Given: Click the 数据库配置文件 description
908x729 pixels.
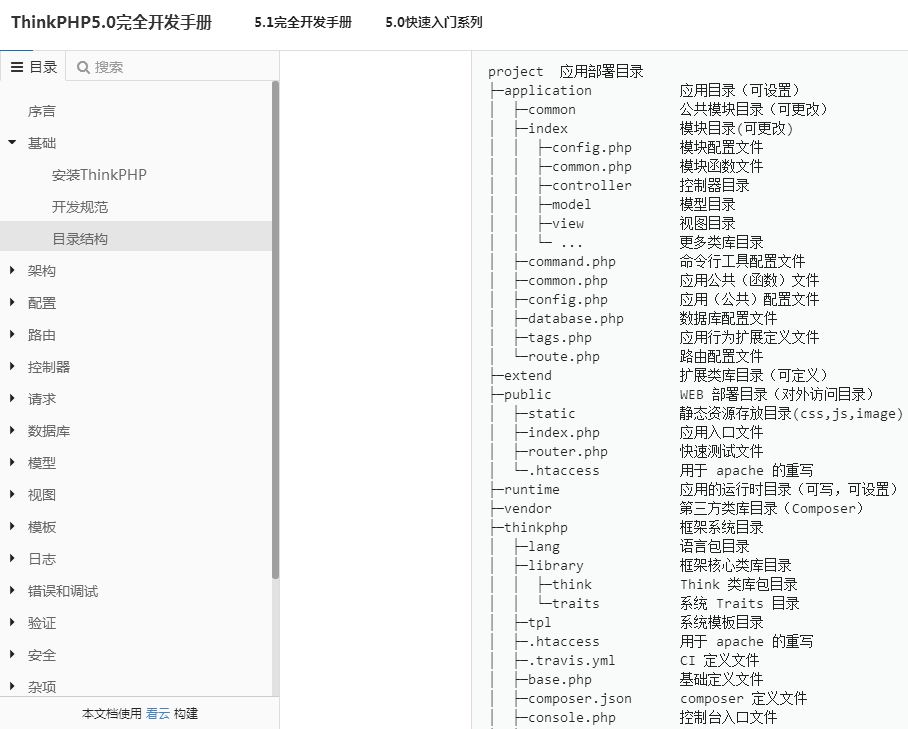Looking at the screenshot, I should (x=728, y=318).
